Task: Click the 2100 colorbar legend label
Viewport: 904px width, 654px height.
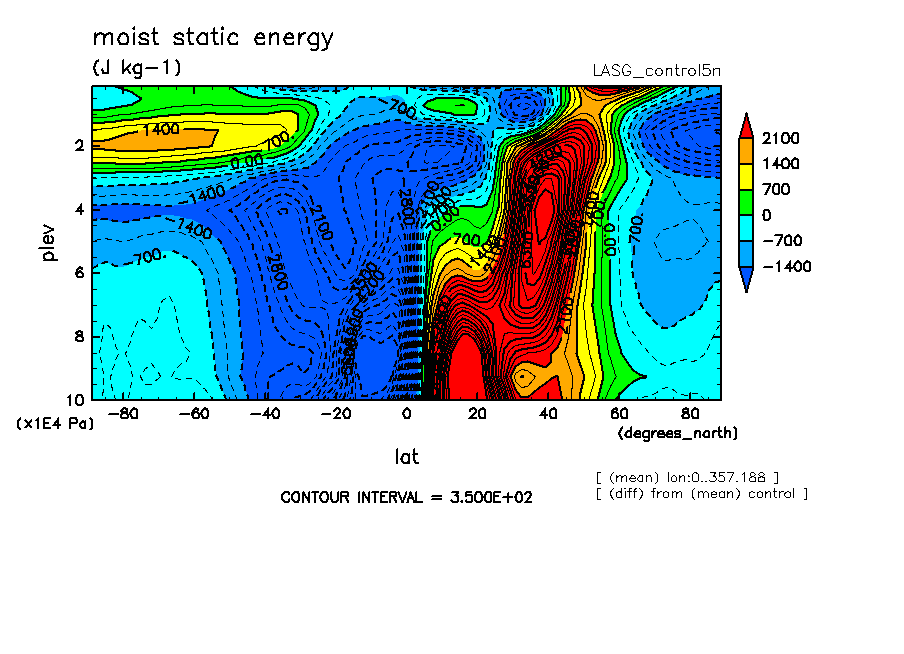Action: pos(780,138)
